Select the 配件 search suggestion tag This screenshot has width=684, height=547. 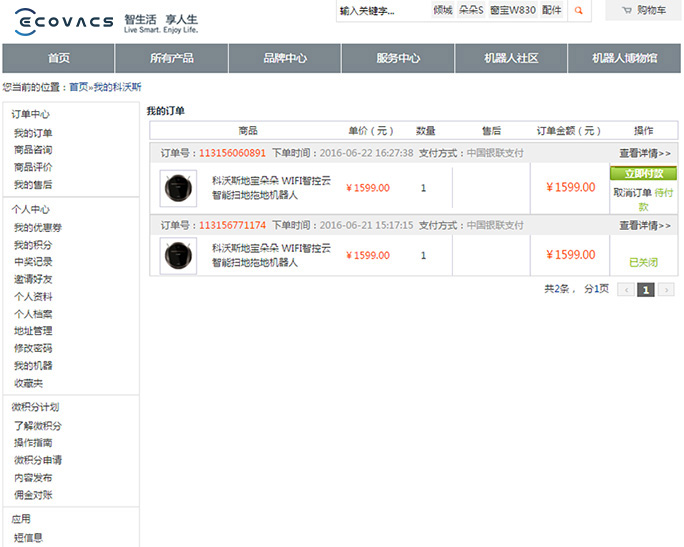551,10
